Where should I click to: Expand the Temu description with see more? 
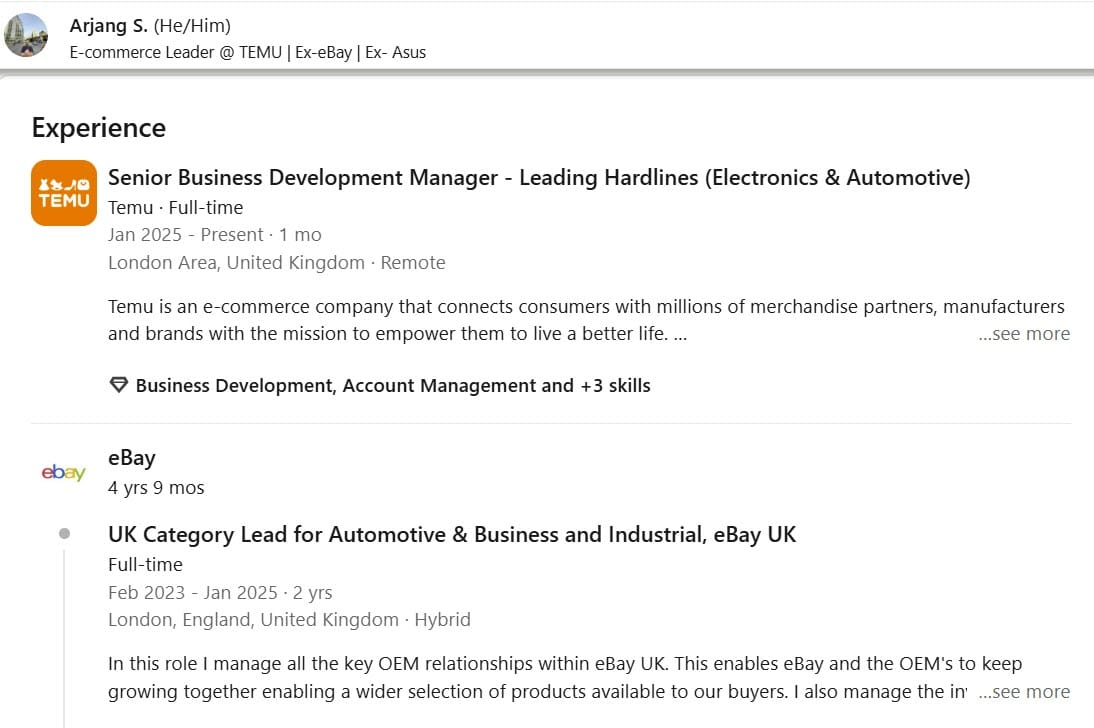[x=1024, y=334]
